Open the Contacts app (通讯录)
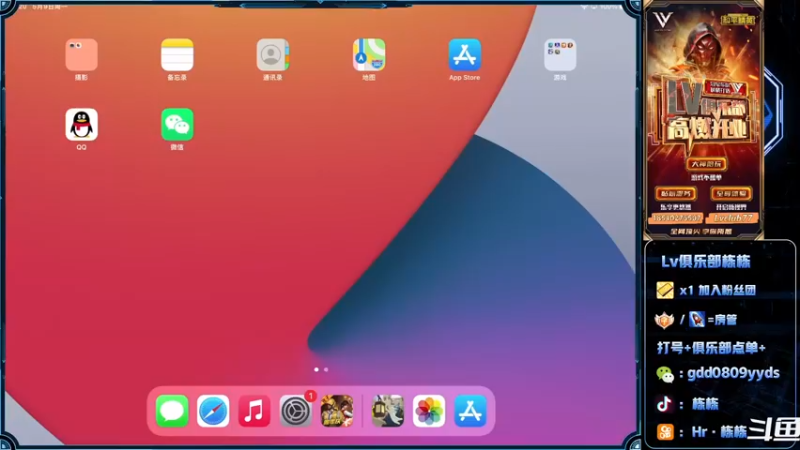800x450 pixels. point(273,55)
